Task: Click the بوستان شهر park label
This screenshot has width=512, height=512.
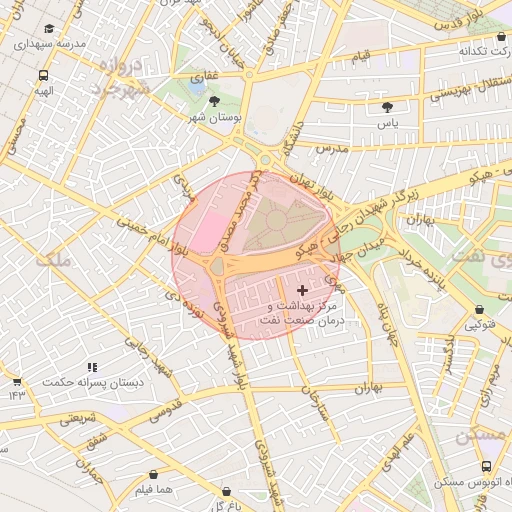Action: coord(215,118)
